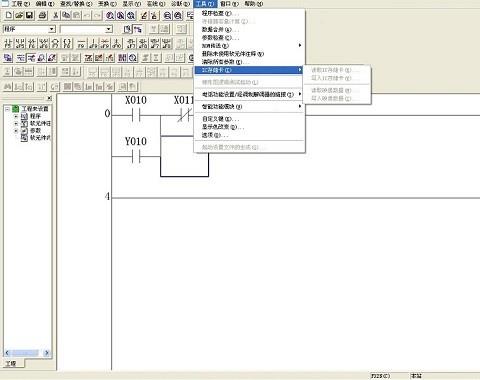
Task: Click ladder step number 0
Action: click(107, 113)
